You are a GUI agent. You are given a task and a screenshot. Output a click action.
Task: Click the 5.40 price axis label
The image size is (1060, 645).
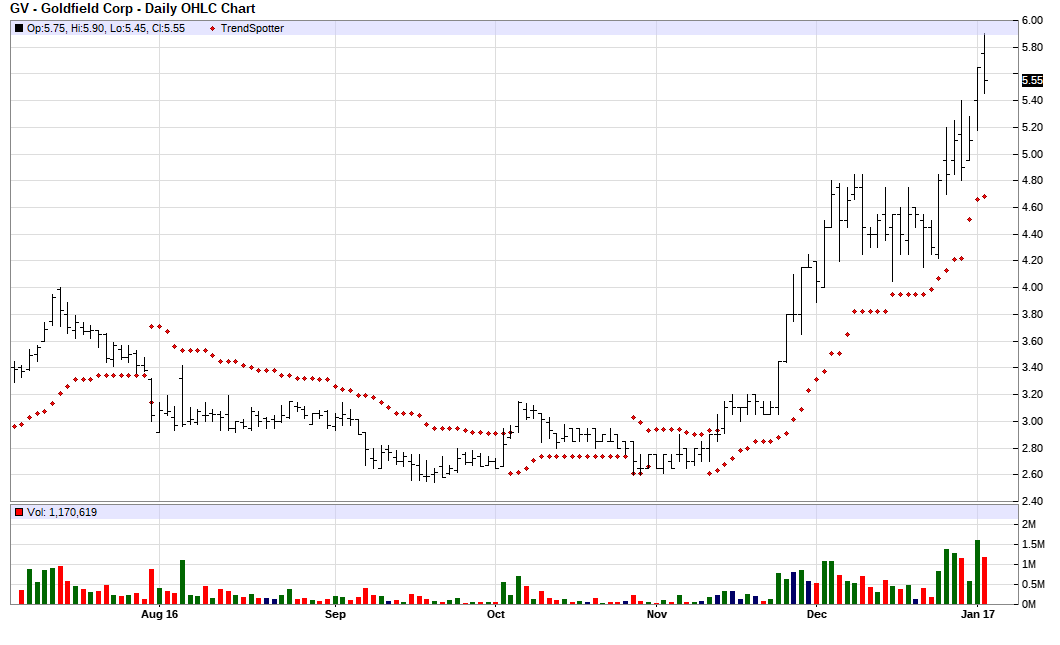pyautogui.click(x=1032, y=100)
